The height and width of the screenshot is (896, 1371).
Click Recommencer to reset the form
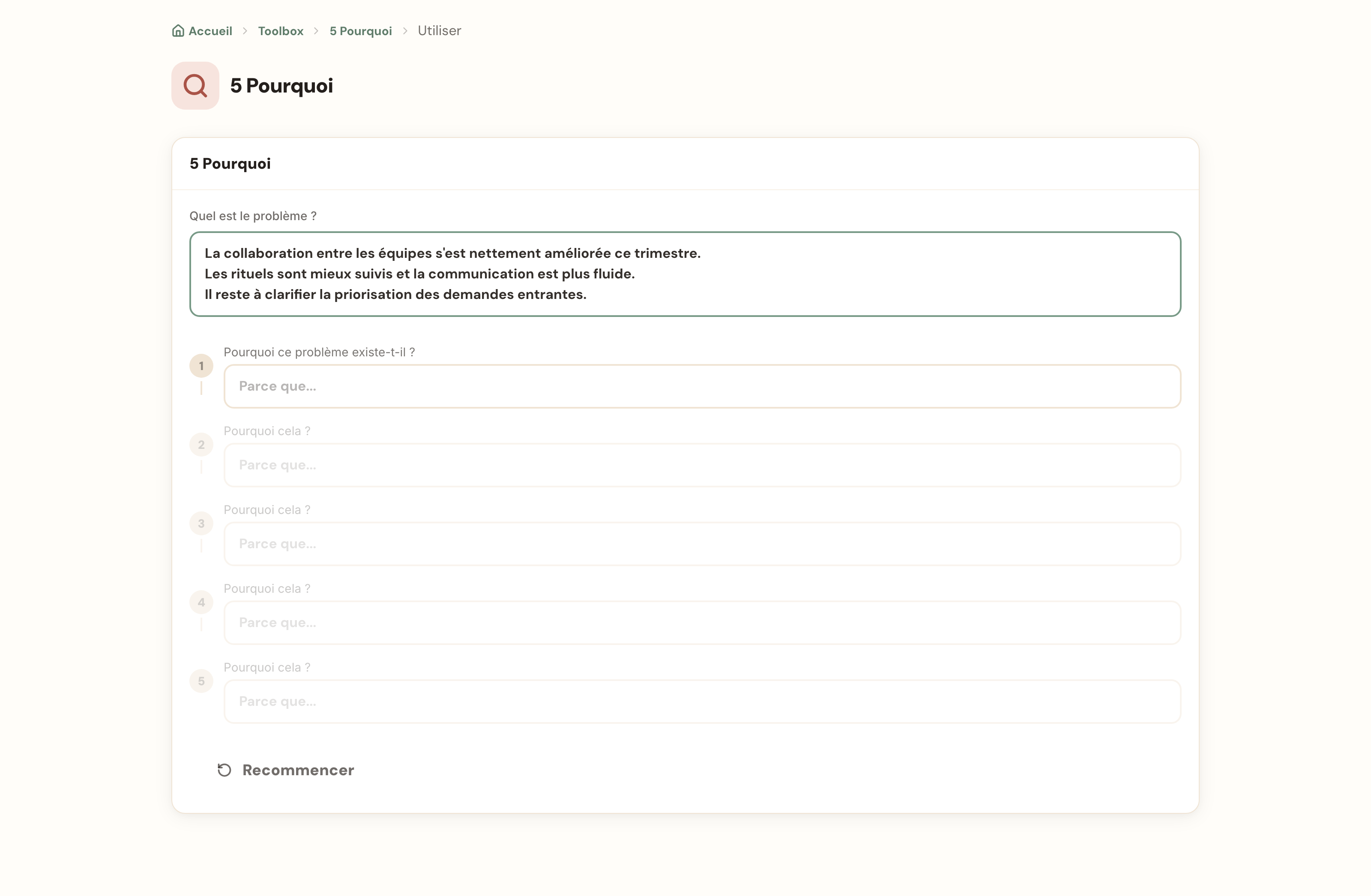tap(286, 770)
